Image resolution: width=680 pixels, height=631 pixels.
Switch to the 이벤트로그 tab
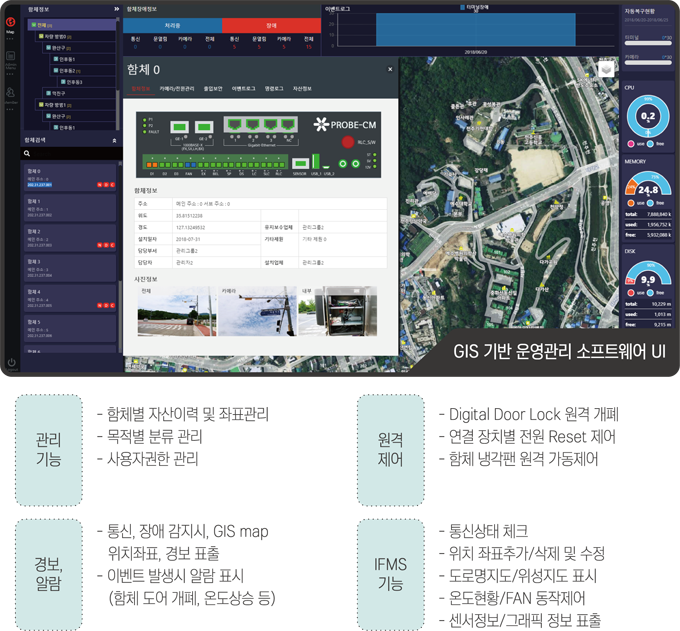[243, 88]
